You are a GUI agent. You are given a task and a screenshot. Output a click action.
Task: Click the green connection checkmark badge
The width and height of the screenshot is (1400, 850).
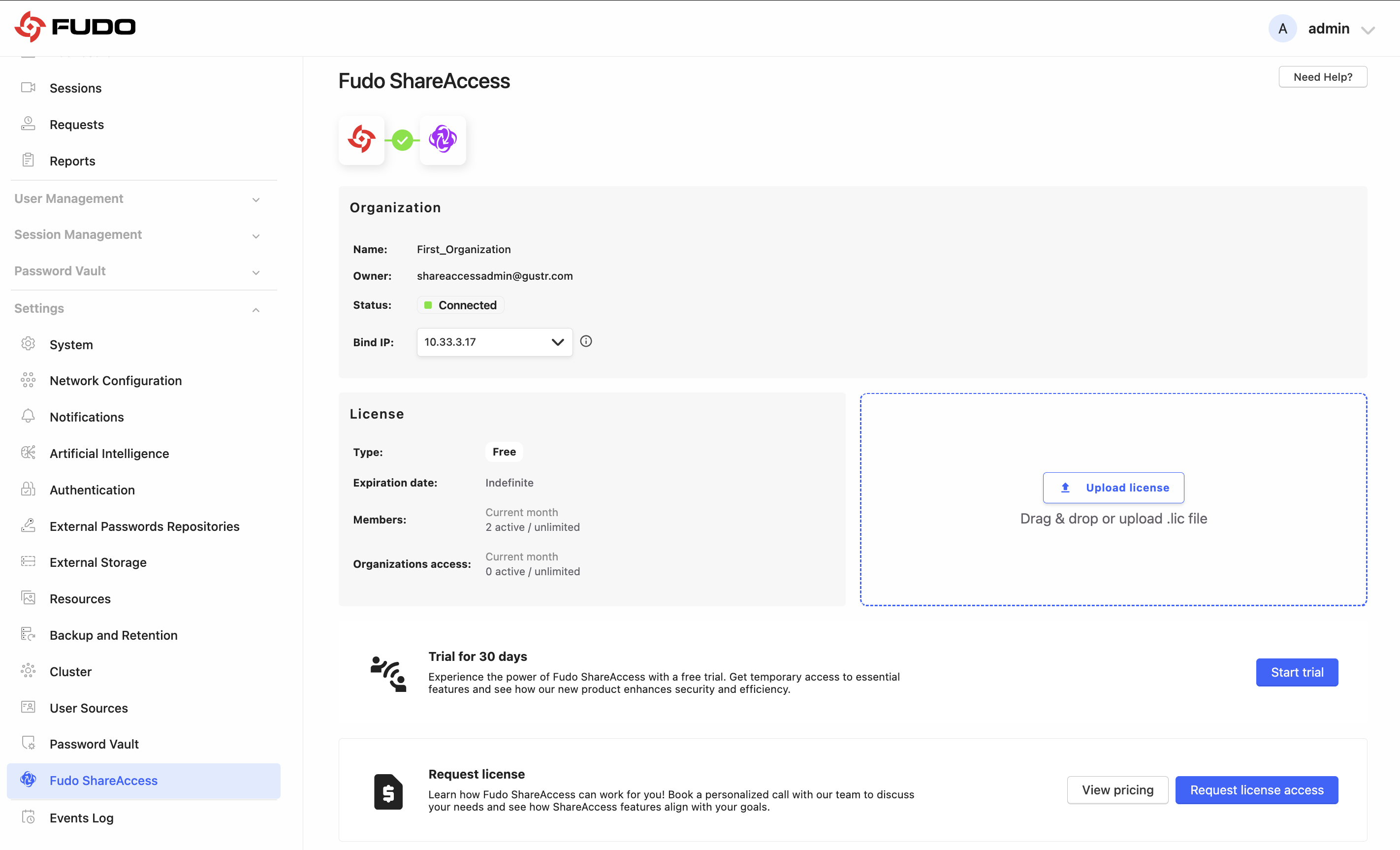(402, 140)
